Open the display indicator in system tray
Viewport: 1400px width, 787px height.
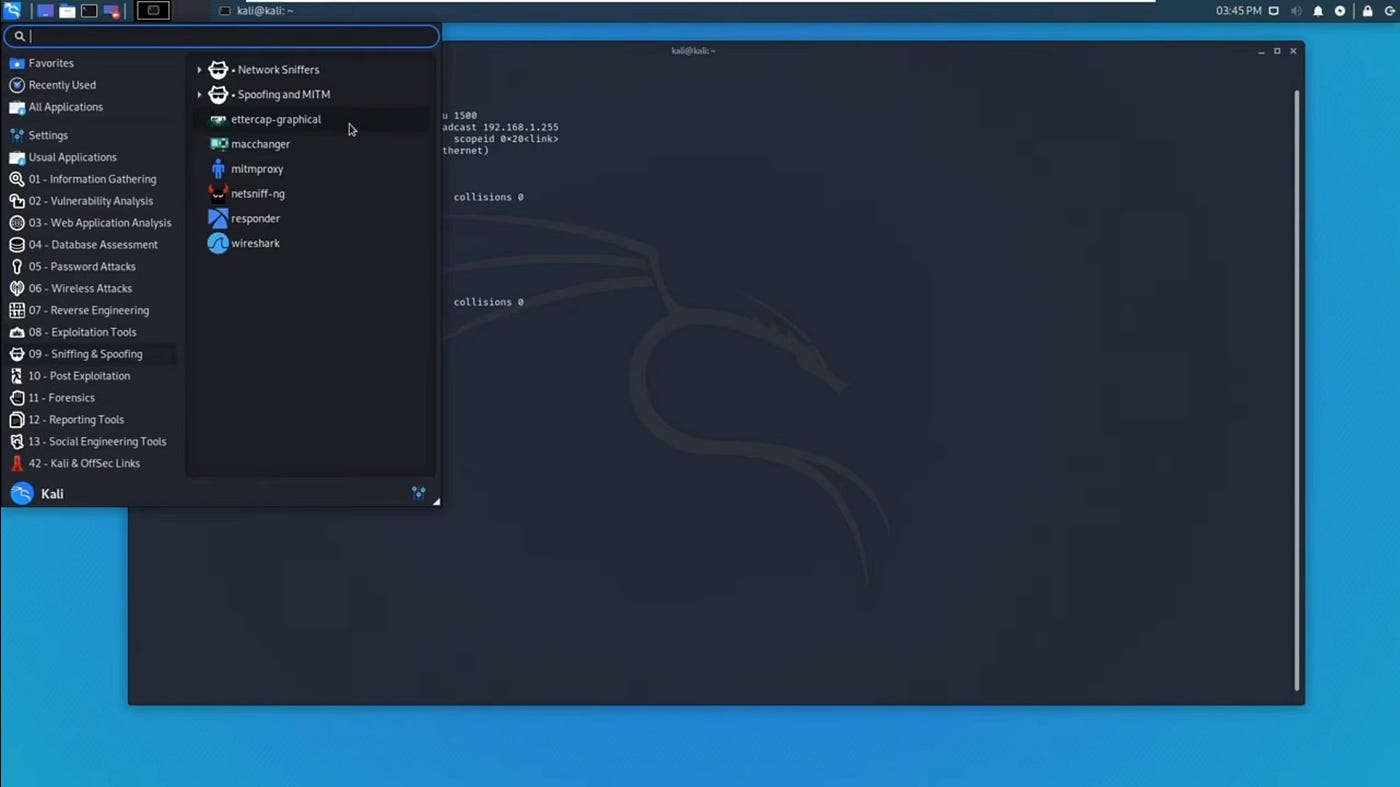point(1273,11)
